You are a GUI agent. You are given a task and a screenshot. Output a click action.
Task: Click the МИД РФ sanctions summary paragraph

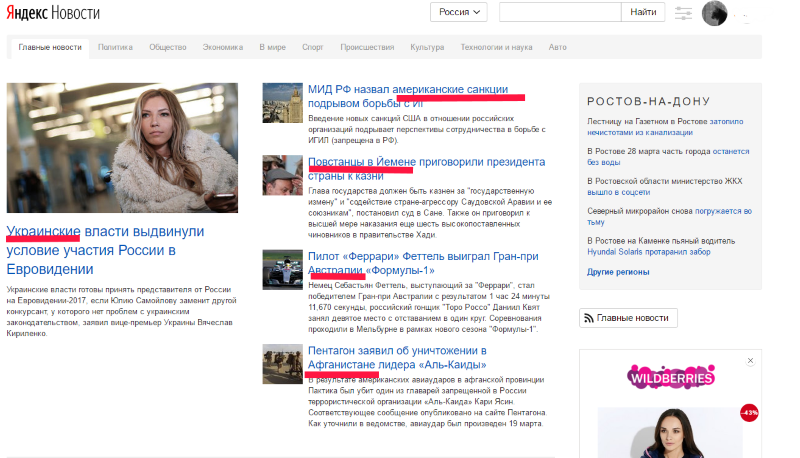pyautogui.click(x=427, y=129)
